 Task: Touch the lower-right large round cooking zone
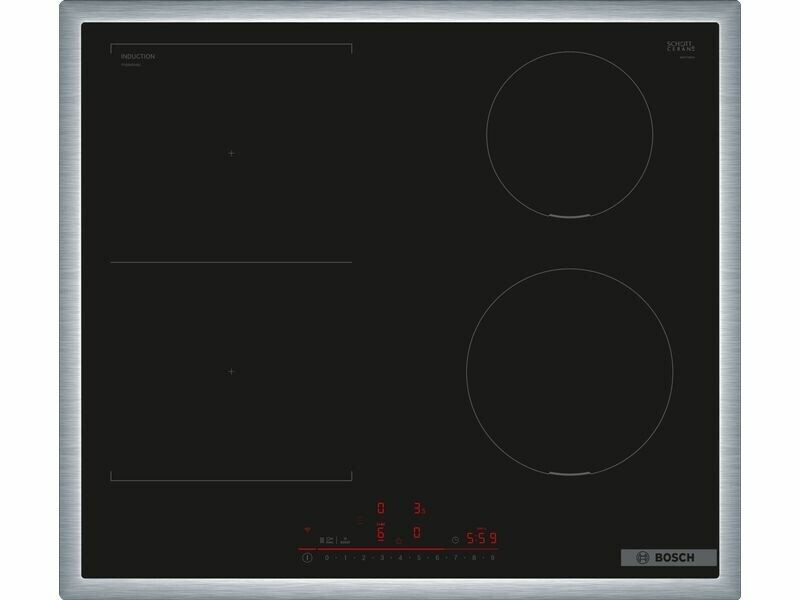569,370
